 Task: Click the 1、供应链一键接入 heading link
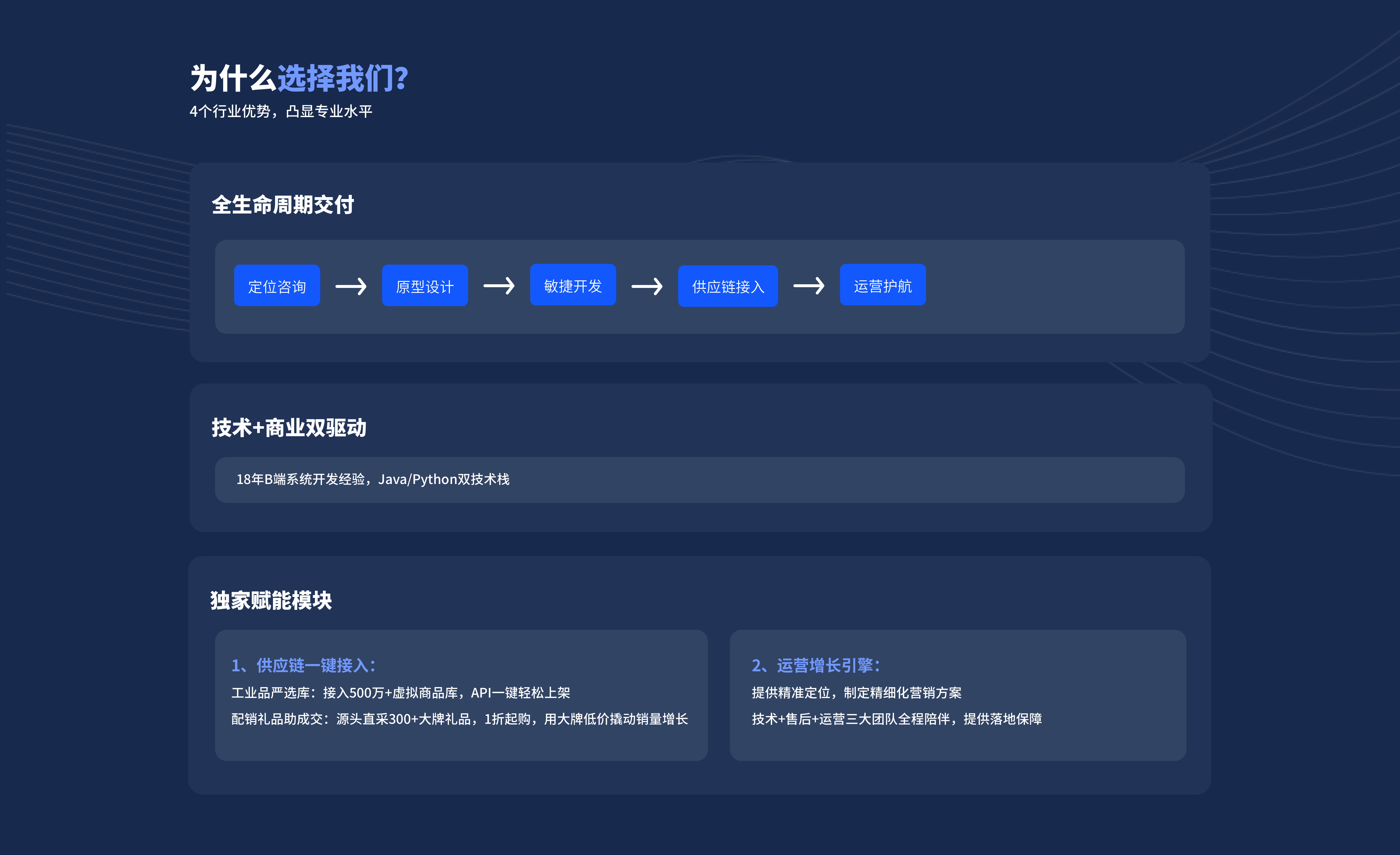303,665
